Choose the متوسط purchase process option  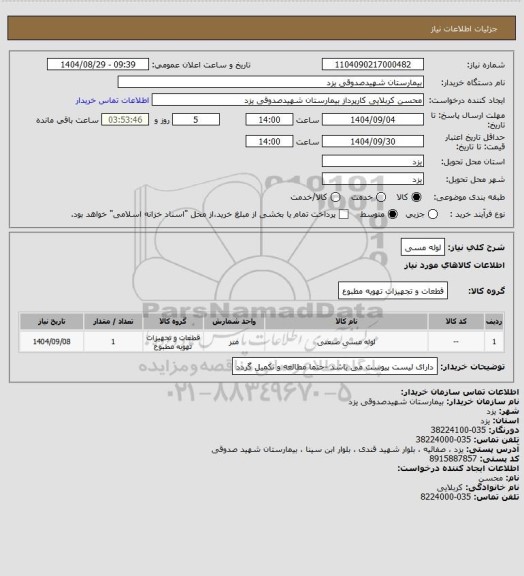pyautogui.click(x=393, y=214)
